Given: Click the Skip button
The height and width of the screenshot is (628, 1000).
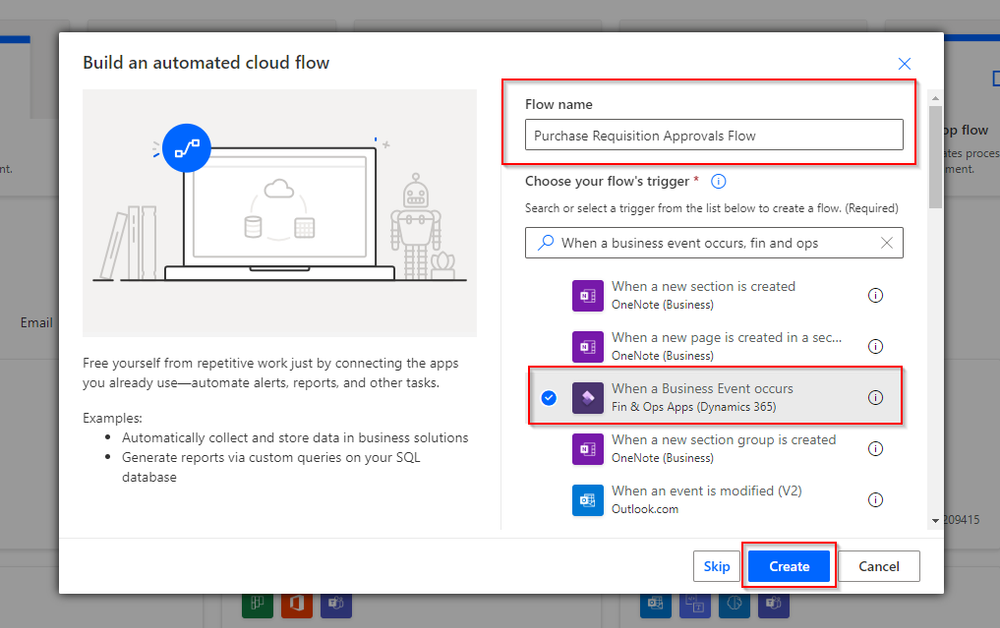Looking at the screenshot, I should pos(716,566).
